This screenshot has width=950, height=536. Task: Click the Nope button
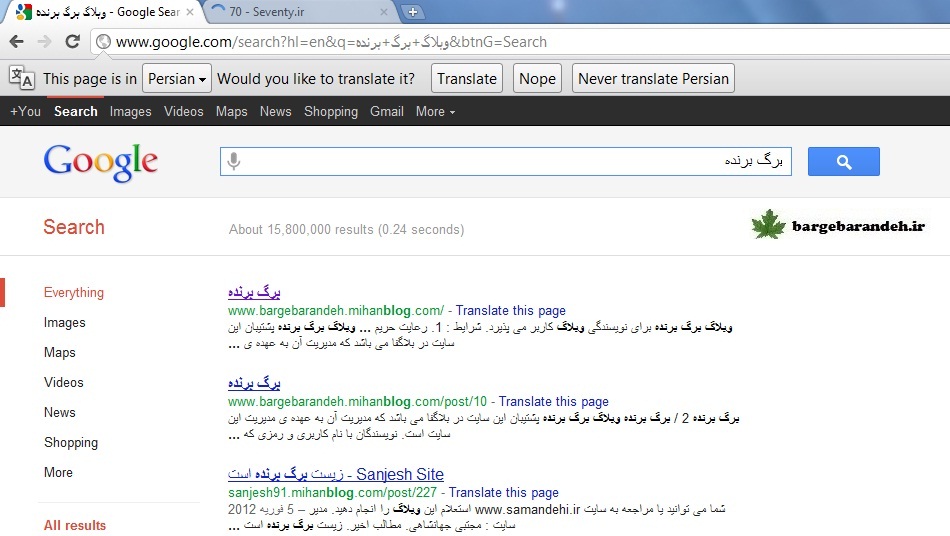pyautogui.click(x=537, y=79)
